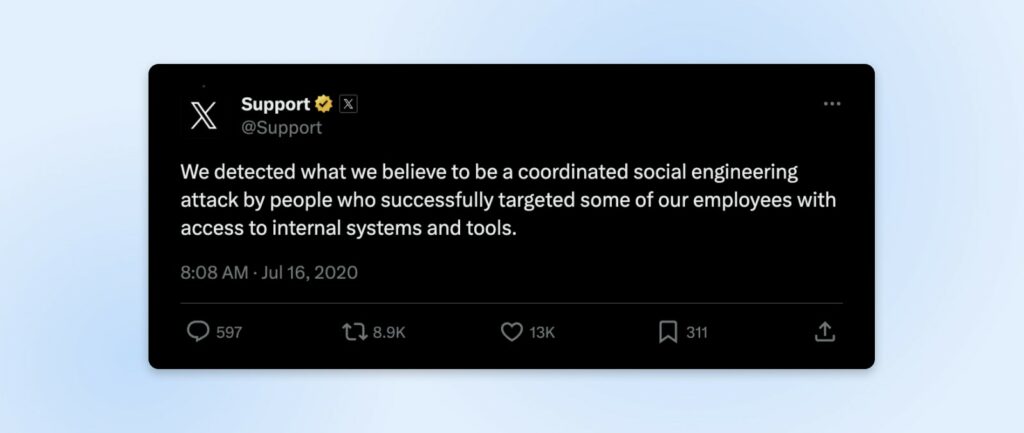Click the @Support handle
Image resolution: width=1024 pixels, height=433 pixels.
282,127
